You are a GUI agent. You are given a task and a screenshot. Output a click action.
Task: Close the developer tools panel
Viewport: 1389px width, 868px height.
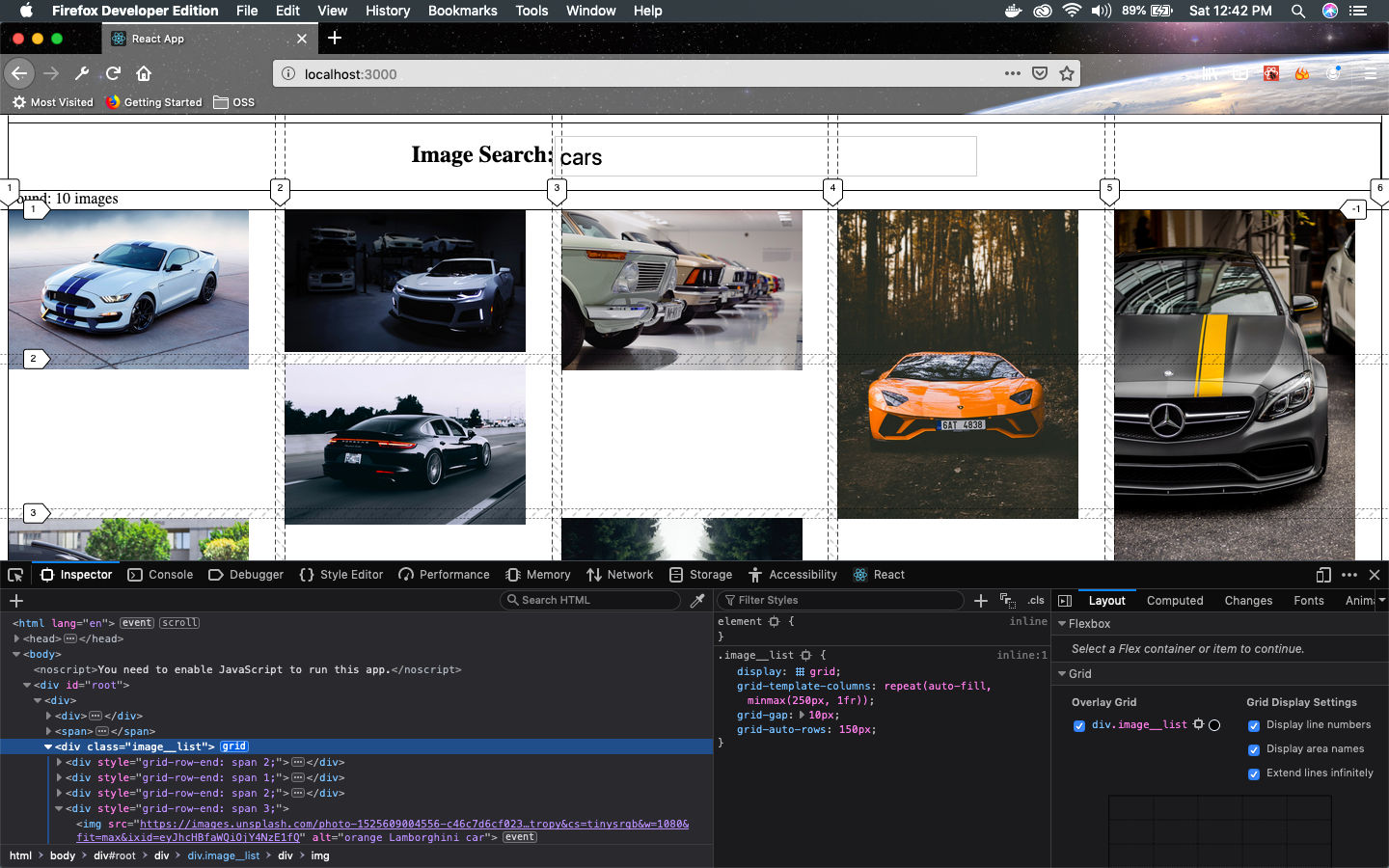click(x=1375, y=575)
